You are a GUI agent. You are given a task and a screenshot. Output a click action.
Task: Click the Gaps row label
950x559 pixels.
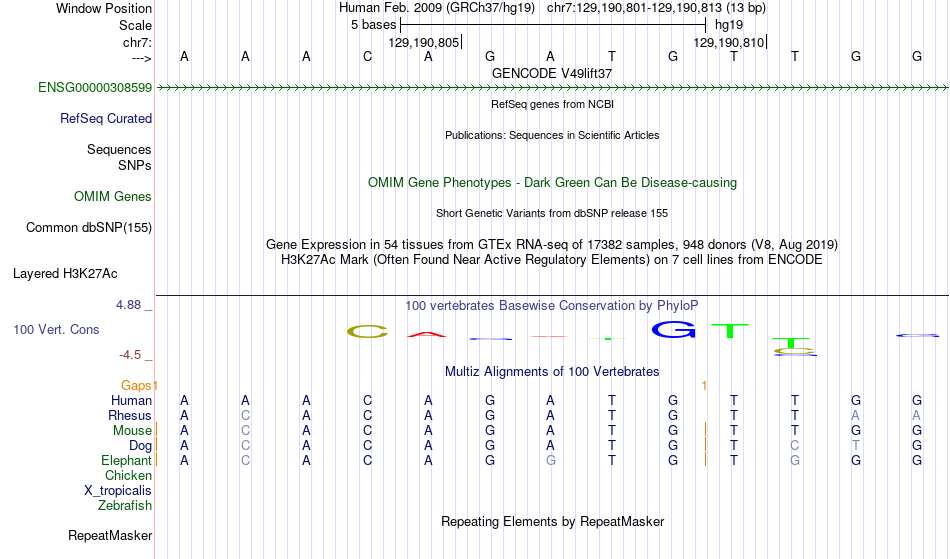[136, 386]
